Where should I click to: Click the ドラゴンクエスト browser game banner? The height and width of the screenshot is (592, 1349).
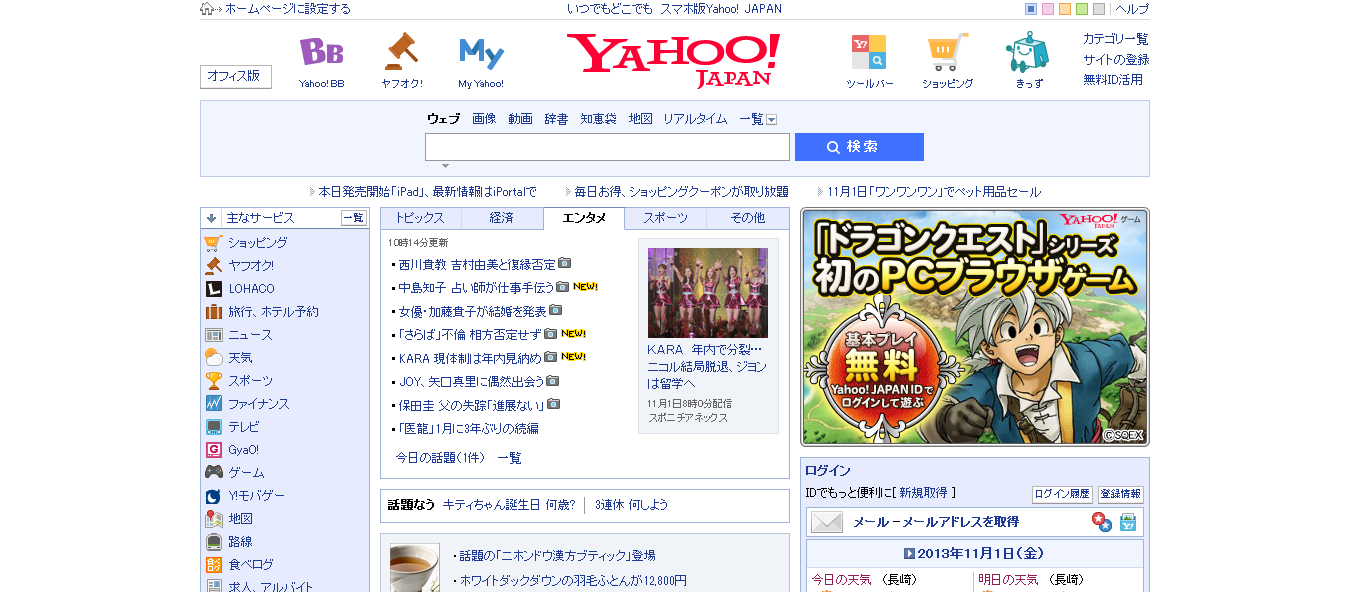coord(975,327)
